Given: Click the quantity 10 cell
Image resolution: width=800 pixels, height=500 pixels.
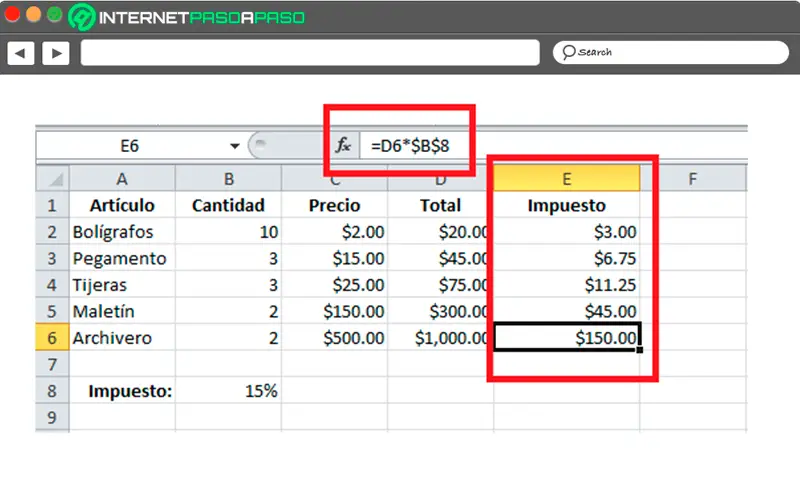Looking at the screenshot, I should (229, 232).
